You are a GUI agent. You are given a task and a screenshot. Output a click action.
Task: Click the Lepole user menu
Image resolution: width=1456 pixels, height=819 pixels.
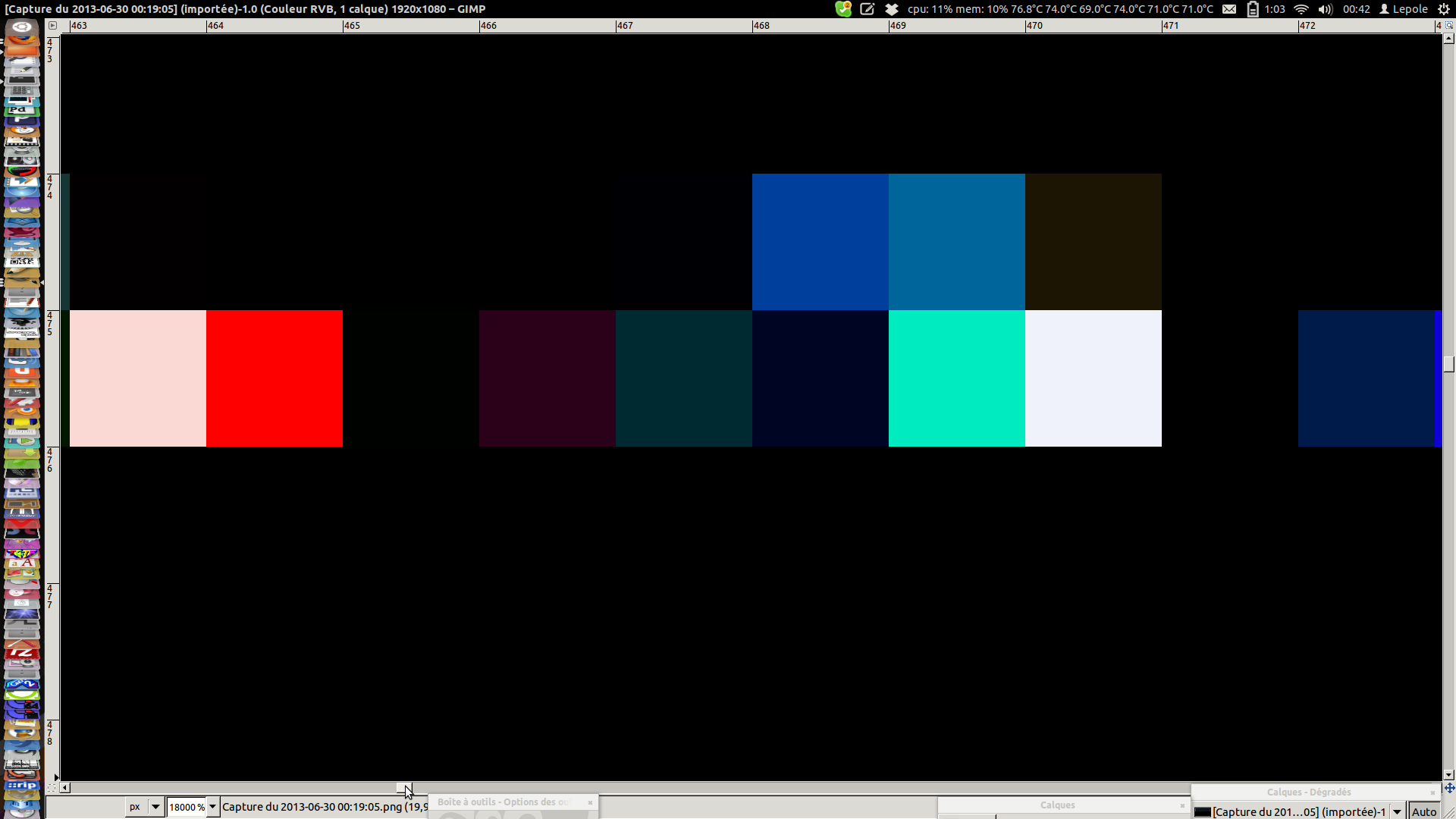coord(1404,9)
